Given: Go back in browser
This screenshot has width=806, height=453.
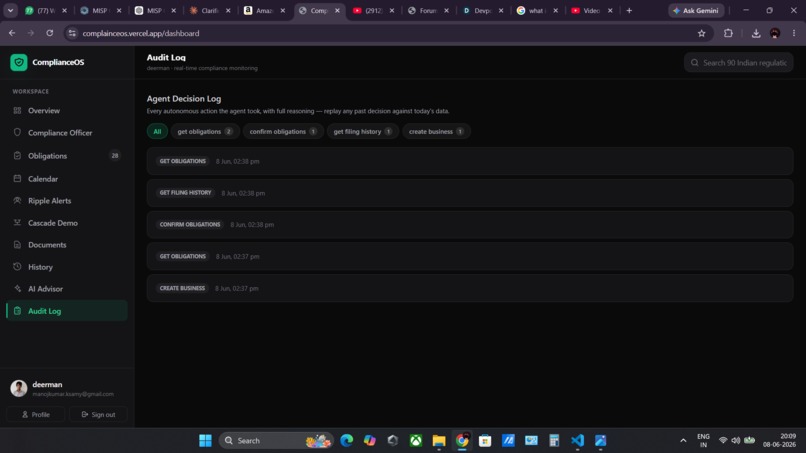Looking at the screenshot, I should [12, 33].
